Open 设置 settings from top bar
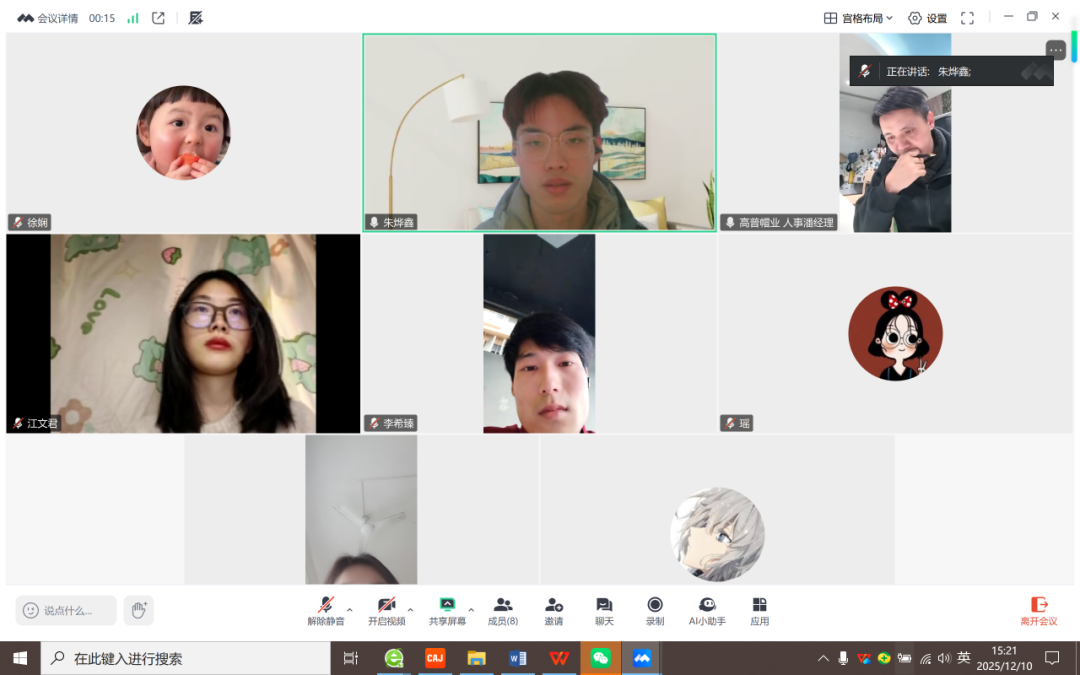1080x675 pixels. pos(927,18)
